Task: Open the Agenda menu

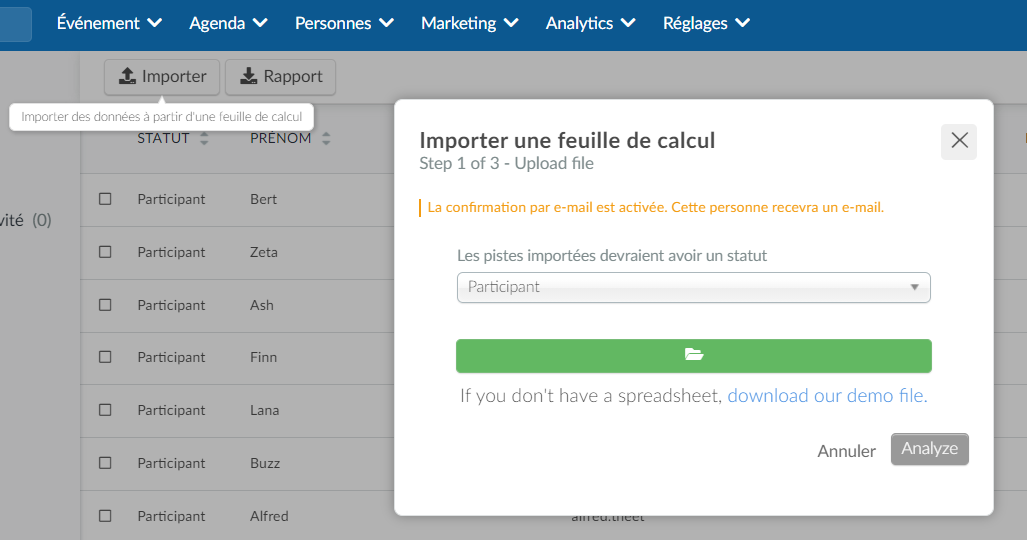Action: pyautogui.click(x=228, y=23)
